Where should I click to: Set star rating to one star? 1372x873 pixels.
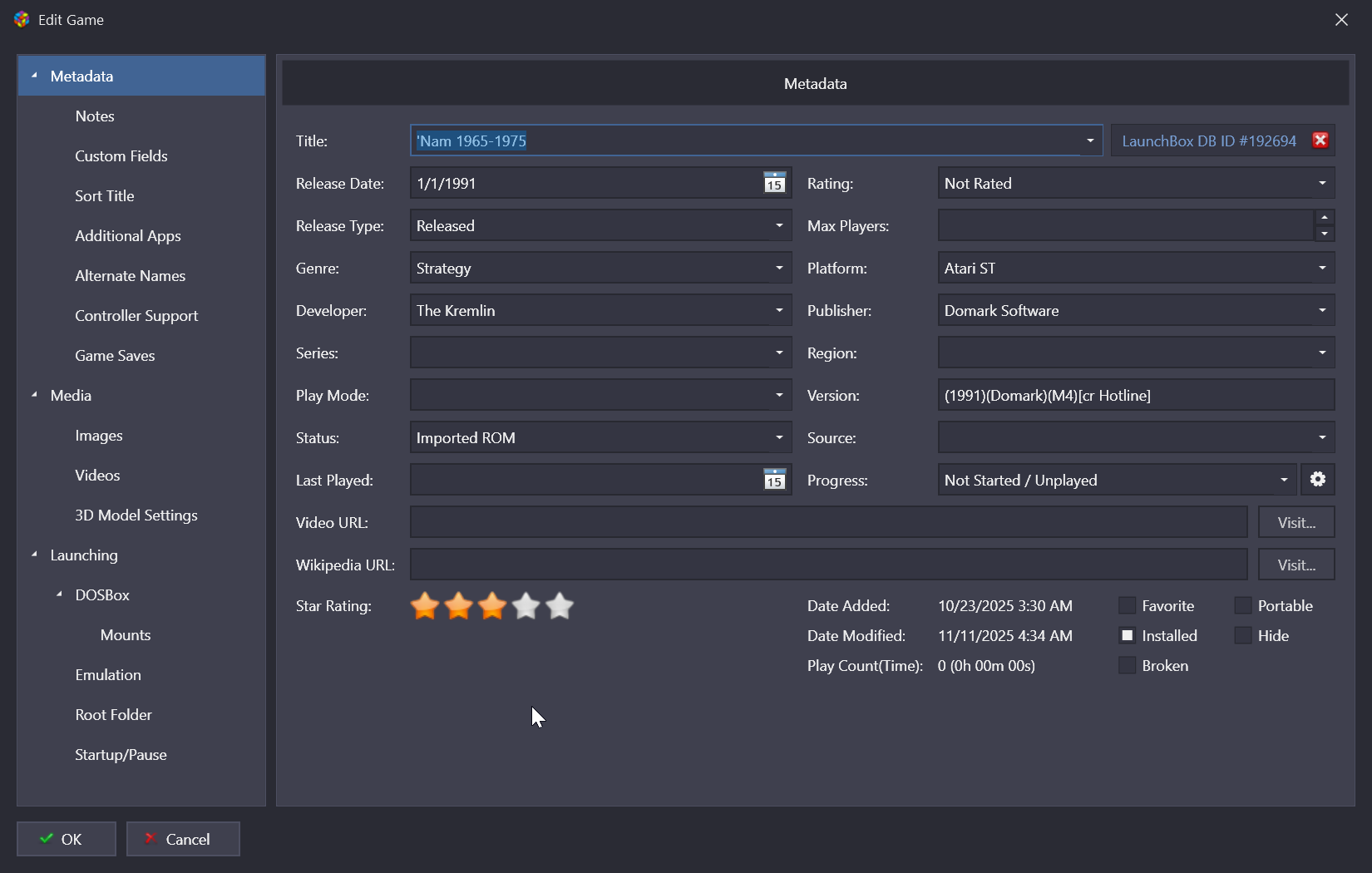(x=425, y=606)
